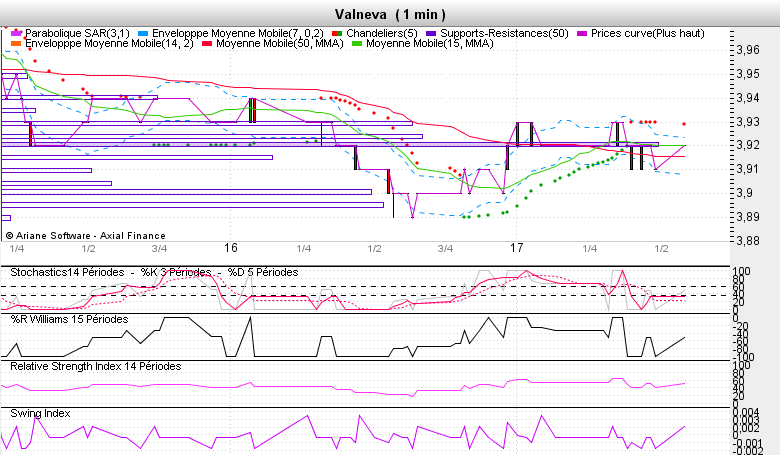Click the 3,91 price axis label

748,169
